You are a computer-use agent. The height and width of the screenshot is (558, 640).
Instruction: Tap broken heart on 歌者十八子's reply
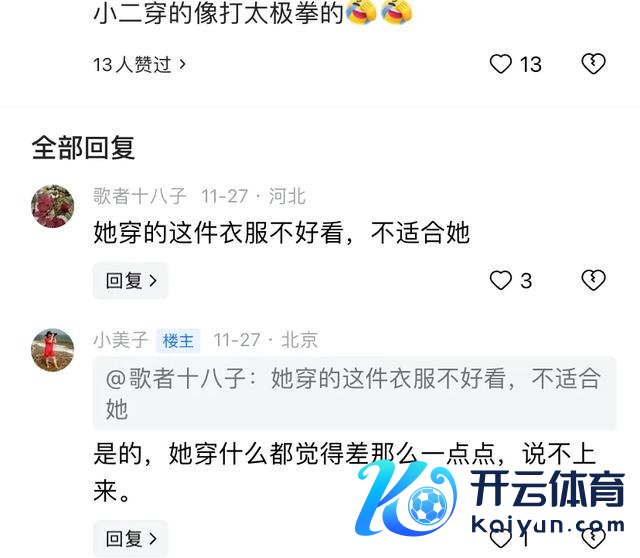593,280
